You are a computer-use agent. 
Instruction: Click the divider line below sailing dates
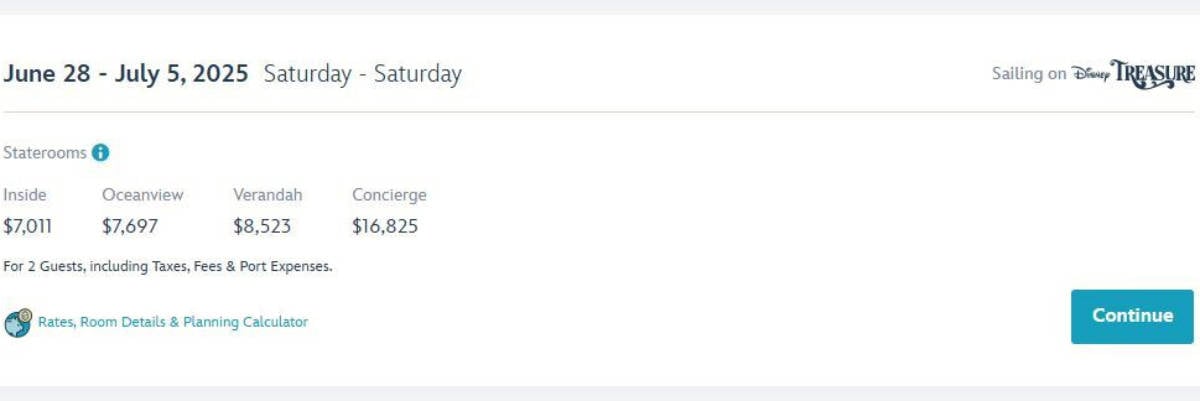tap(600, 112)
